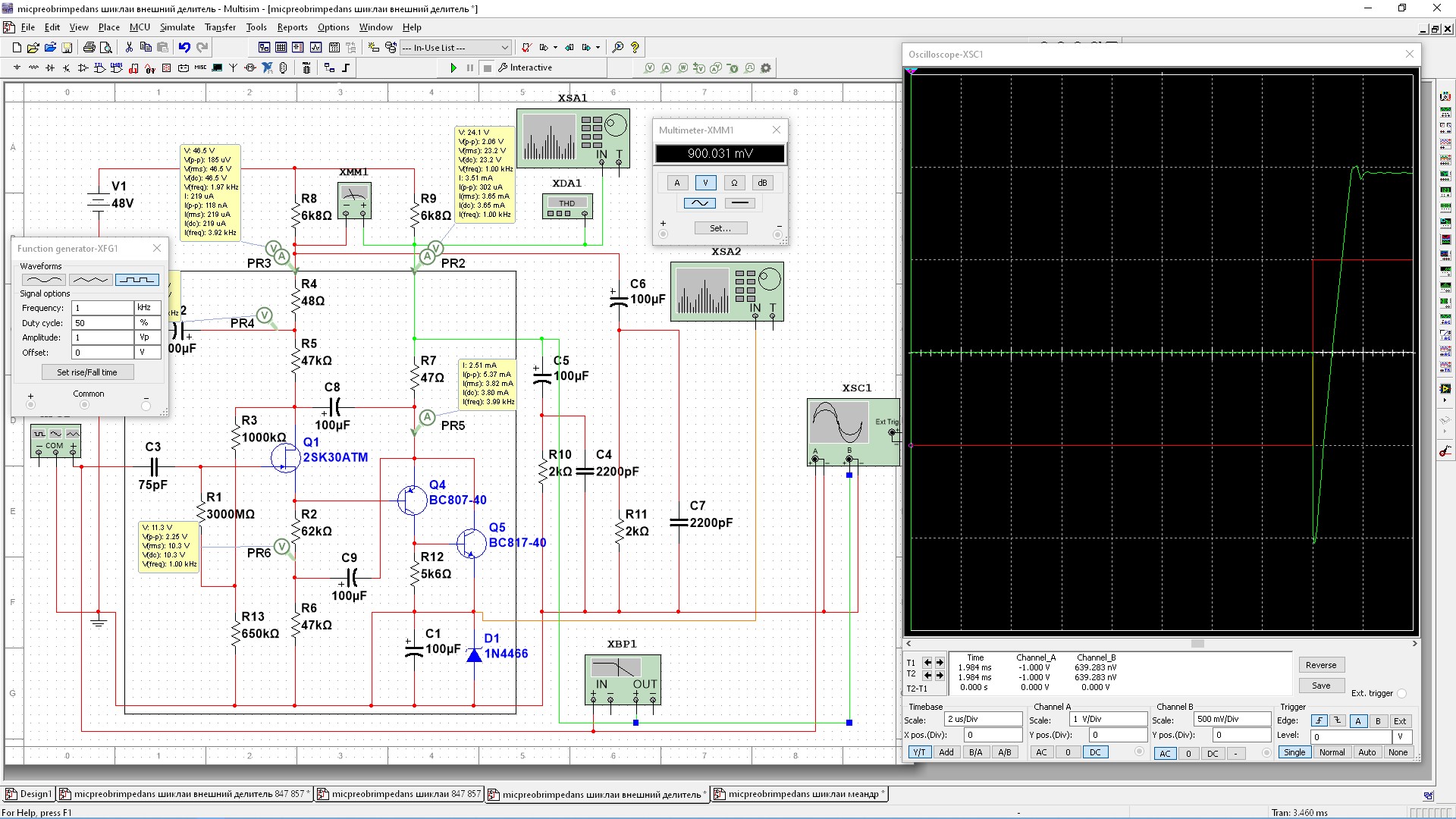Toggle Channel A AC coupling

tap(1041, 753)
